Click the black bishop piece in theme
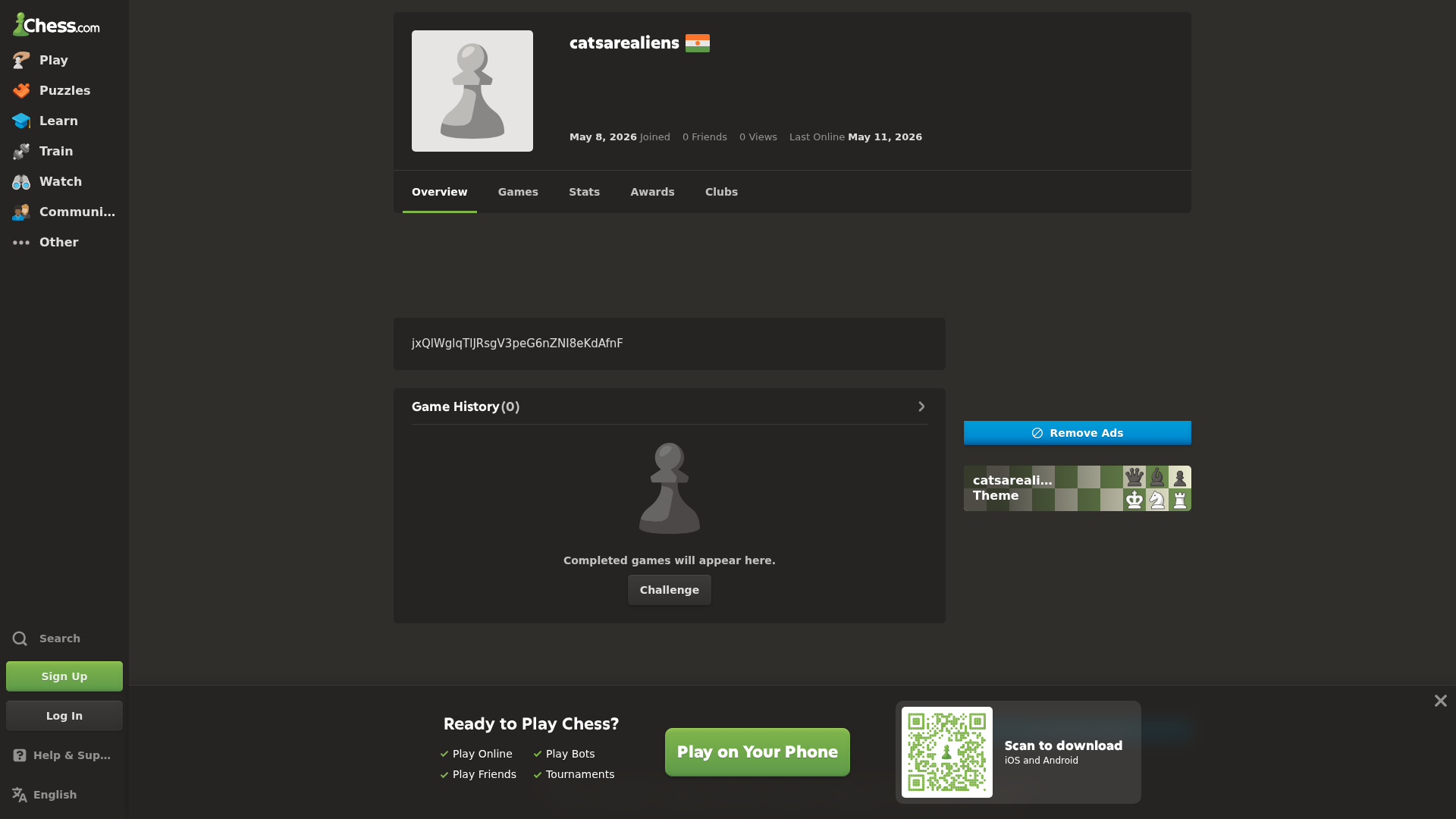1456x819 pixels. point(1157,477)
